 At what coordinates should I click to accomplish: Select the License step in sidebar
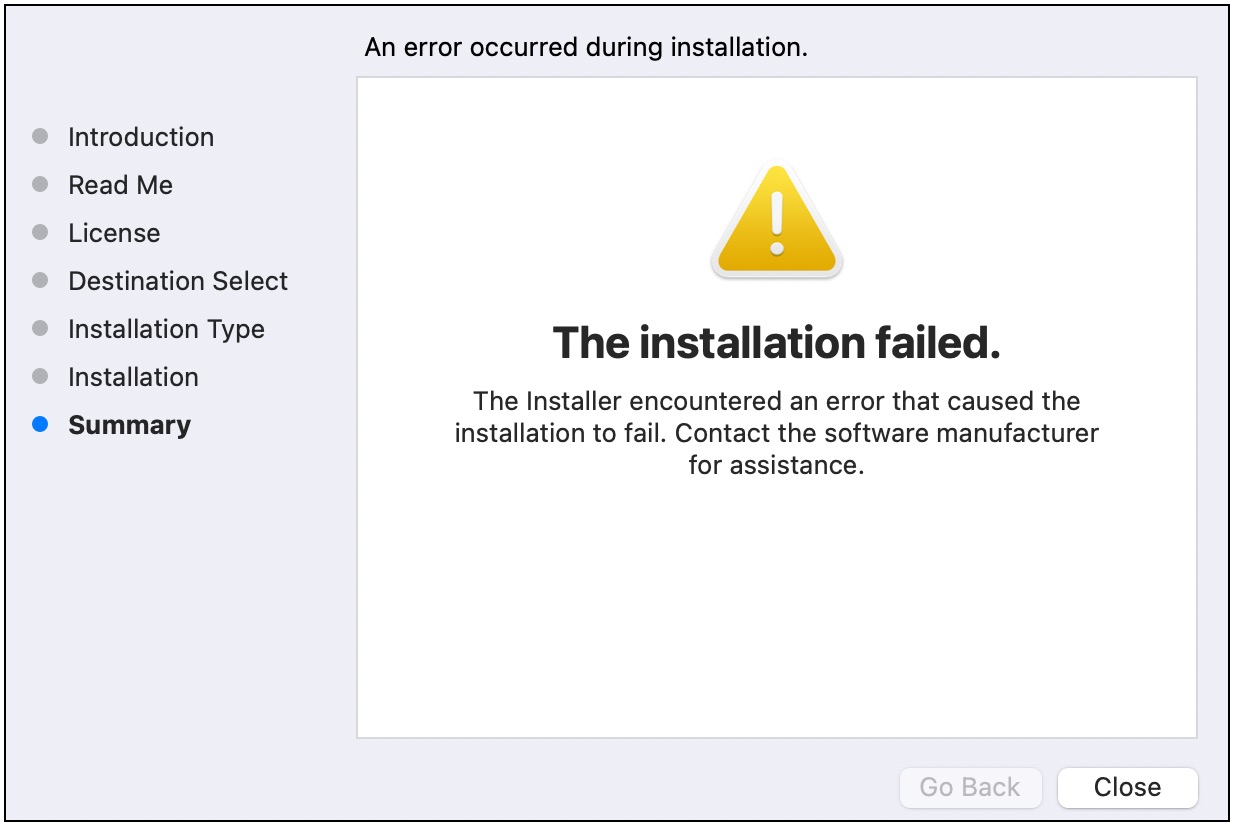click(113, 233)
